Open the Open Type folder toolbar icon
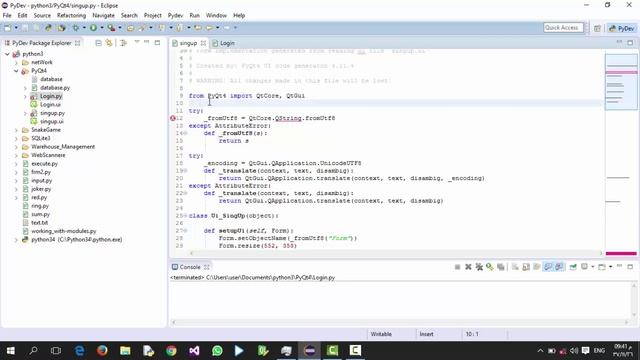Image resolution: width=640 pixels, height=360 pixels. (130, 28)
